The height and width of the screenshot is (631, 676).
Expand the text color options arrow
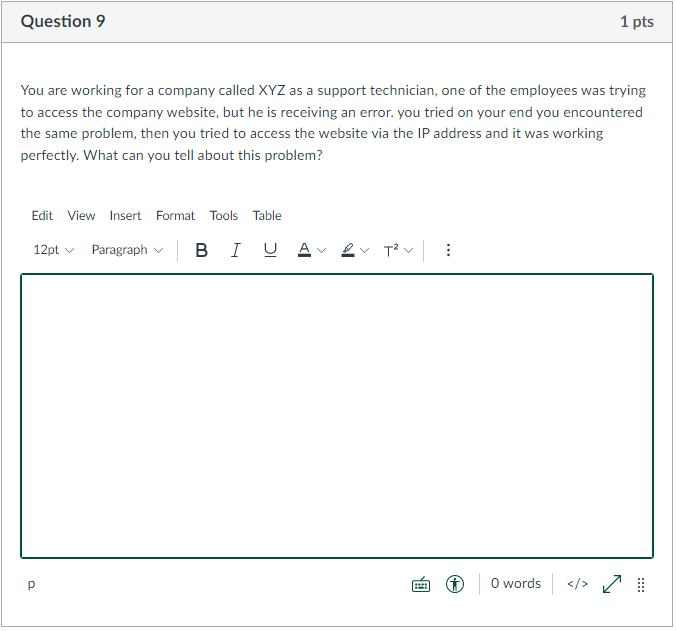(322, 250)
